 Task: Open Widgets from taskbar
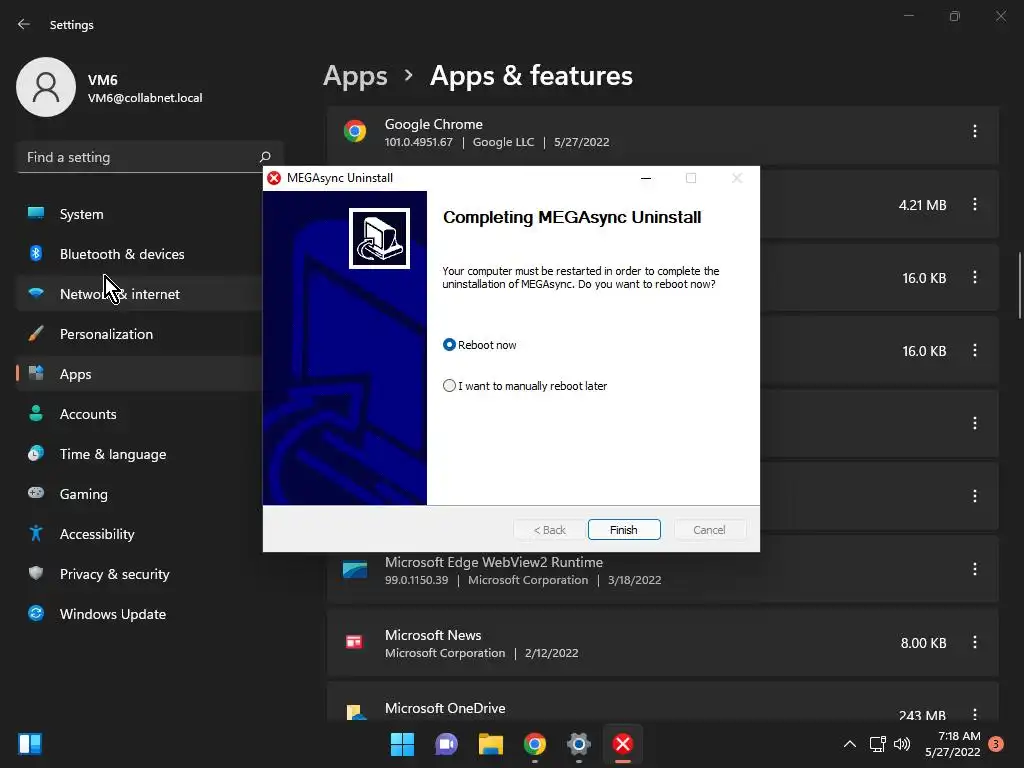[30, 744]
